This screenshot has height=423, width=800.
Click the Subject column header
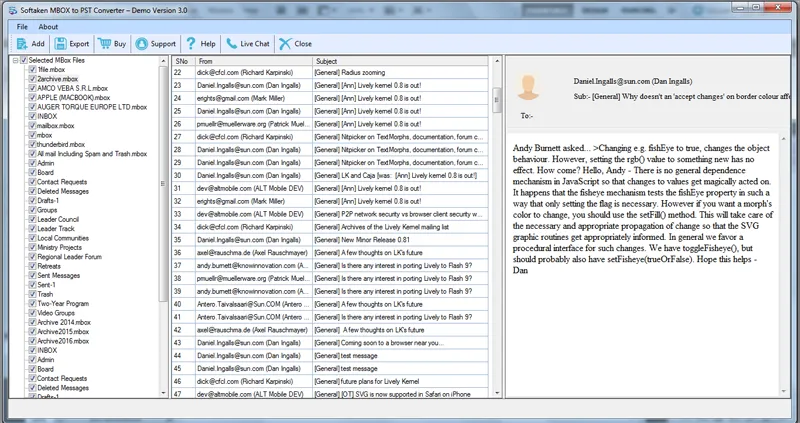point(401,61)
